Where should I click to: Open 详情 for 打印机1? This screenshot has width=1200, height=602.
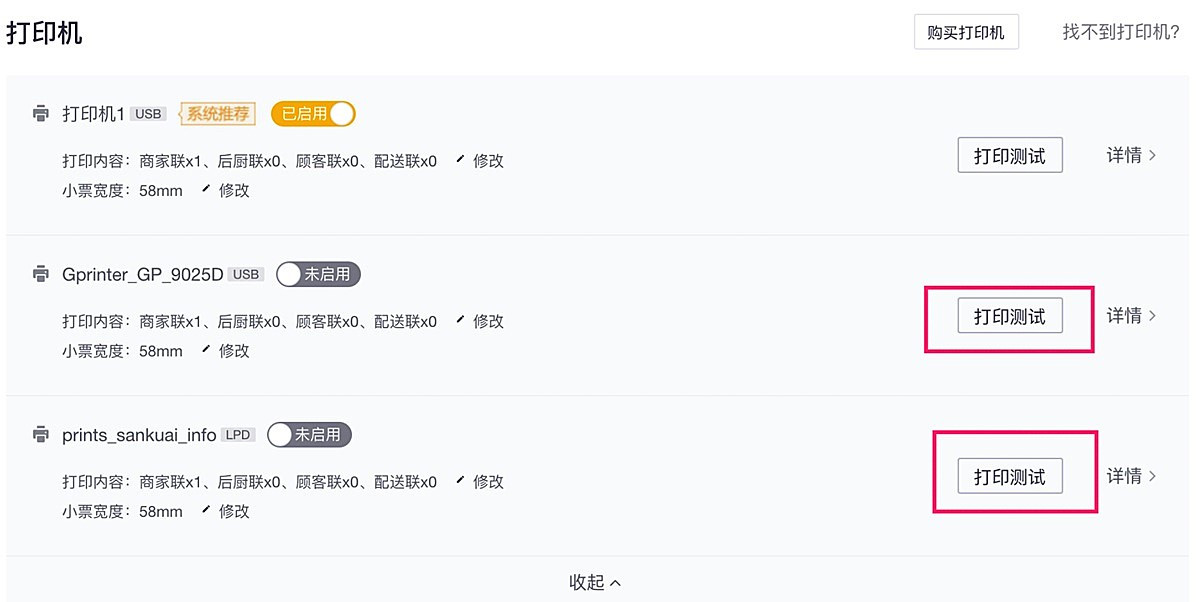[1131, 156]
